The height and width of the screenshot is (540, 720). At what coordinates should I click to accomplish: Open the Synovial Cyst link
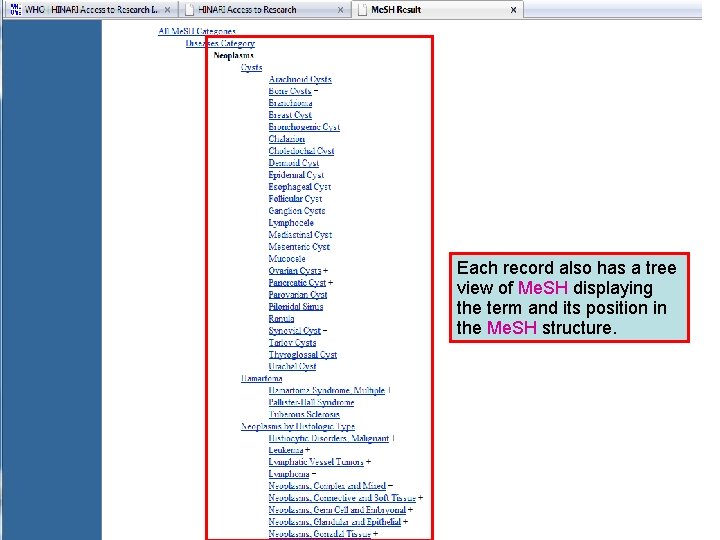click(294, 330)
